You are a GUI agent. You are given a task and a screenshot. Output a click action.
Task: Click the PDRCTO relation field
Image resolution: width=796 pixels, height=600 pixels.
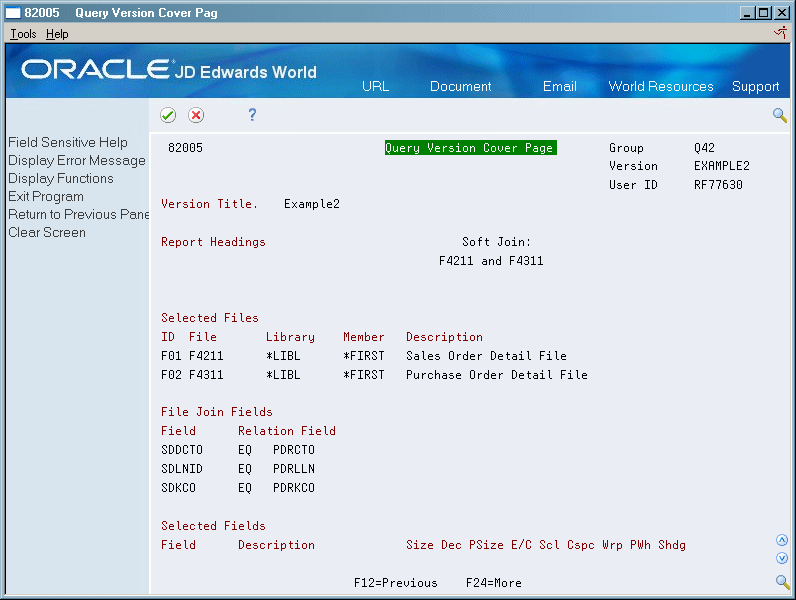click(x=294, y=450)
